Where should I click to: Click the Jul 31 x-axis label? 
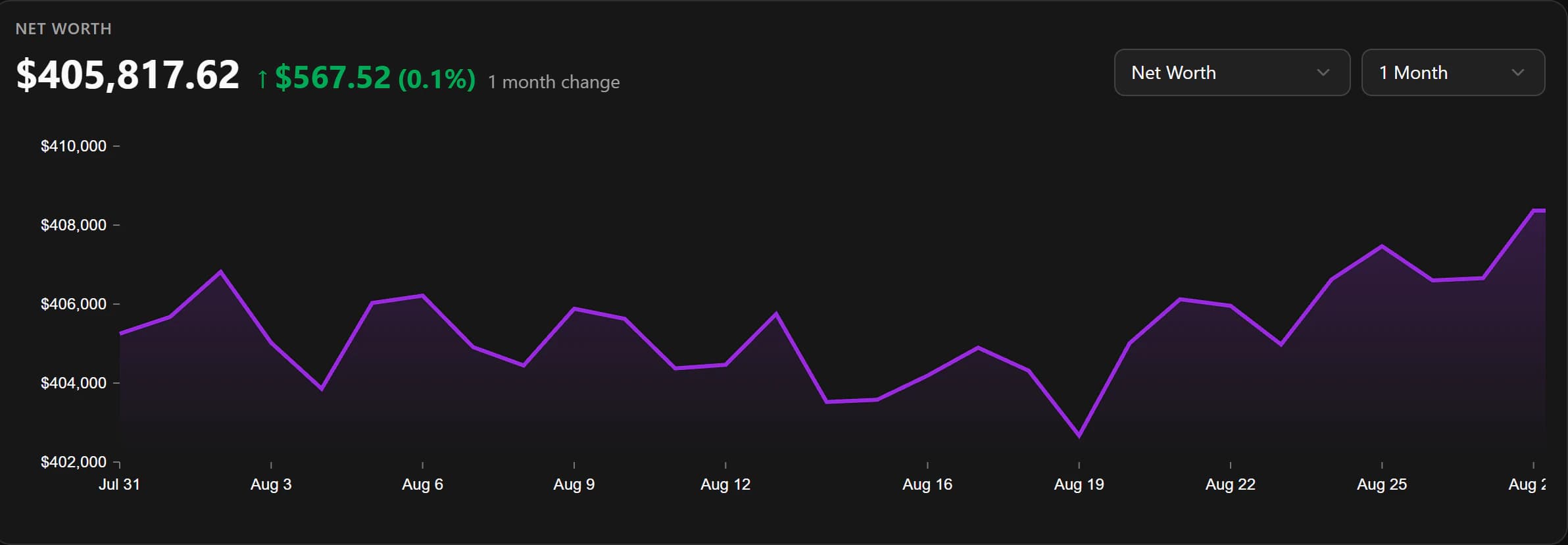119,484
